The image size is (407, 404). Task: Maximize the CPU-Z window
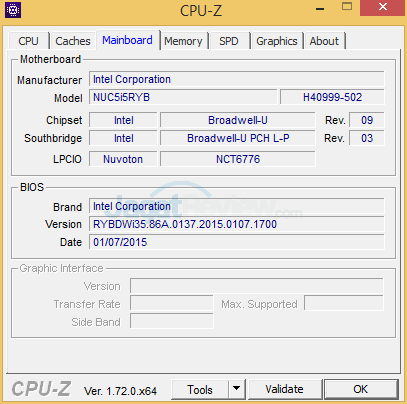click(x=347, y=7)
